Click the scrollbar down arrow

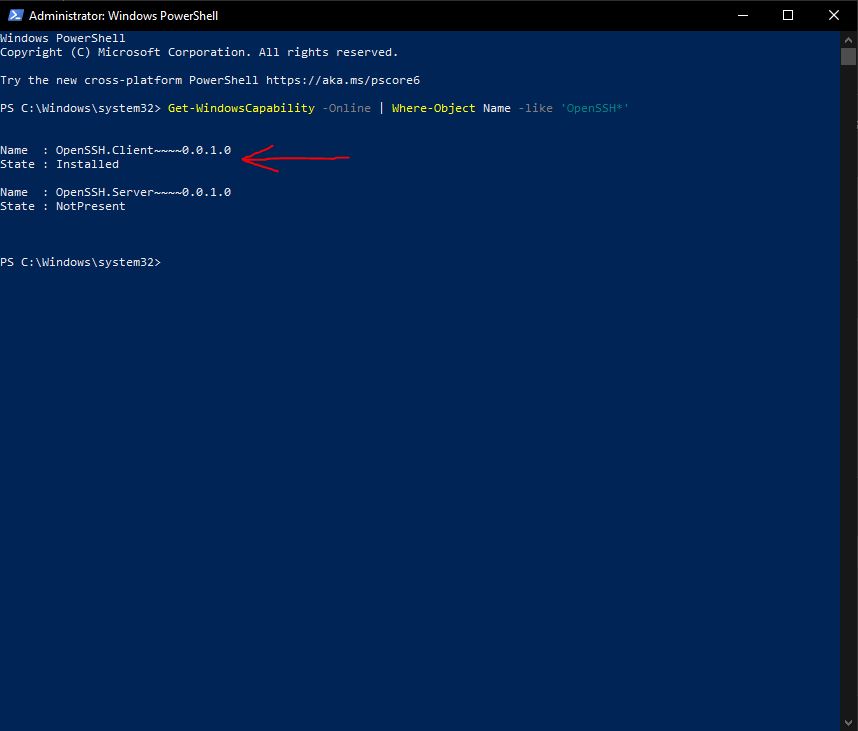(x=848, y=722)
